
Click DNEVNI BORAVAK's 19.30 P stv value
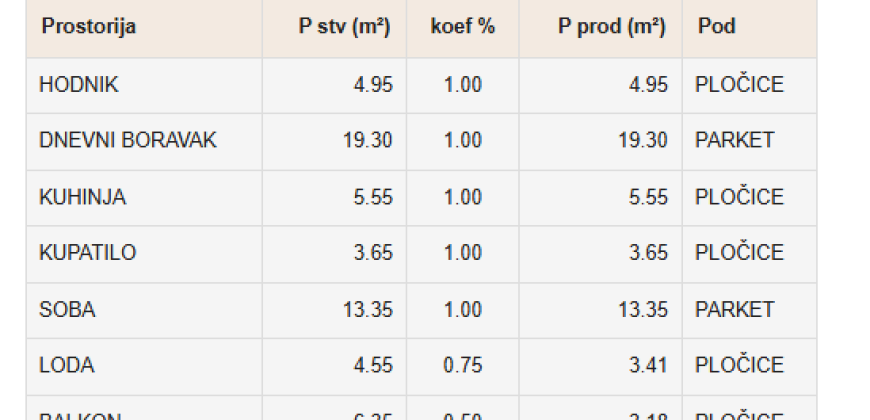coord(367,141)
